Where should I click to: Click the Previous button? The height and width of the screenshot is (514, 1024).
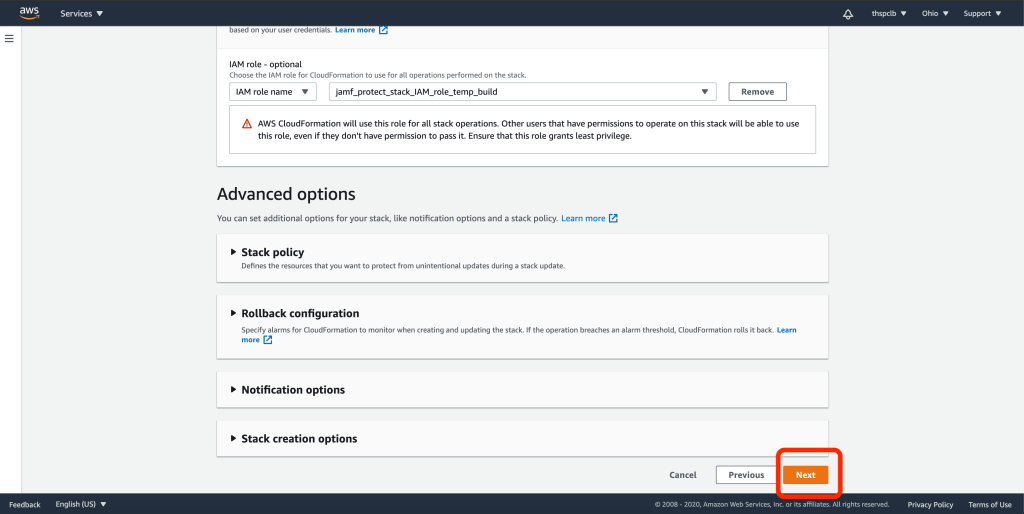[746, 475]
